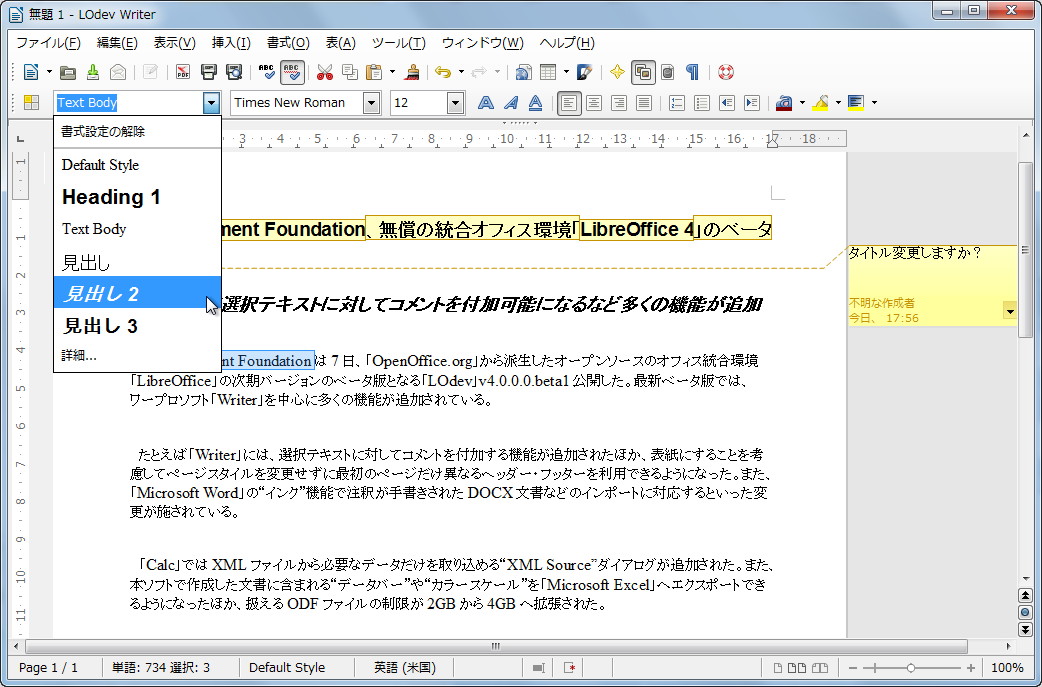Viewport: 1042px width, 687px height.
Task: Open undo history dropdown arrow
Action: [461, 72]
